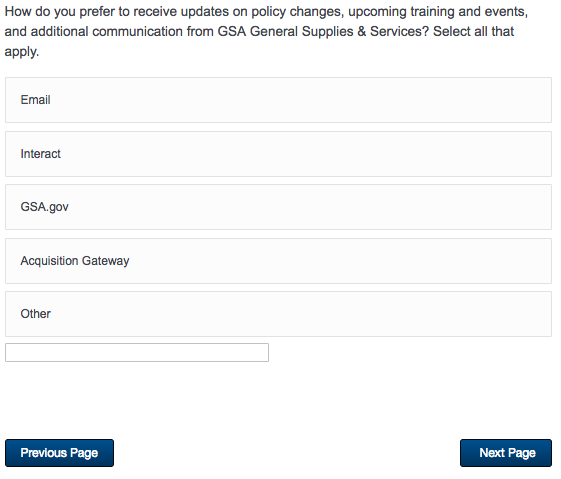Continue with the Next Page button
Viewport: 561px width, 479px height.
point(506,453)
